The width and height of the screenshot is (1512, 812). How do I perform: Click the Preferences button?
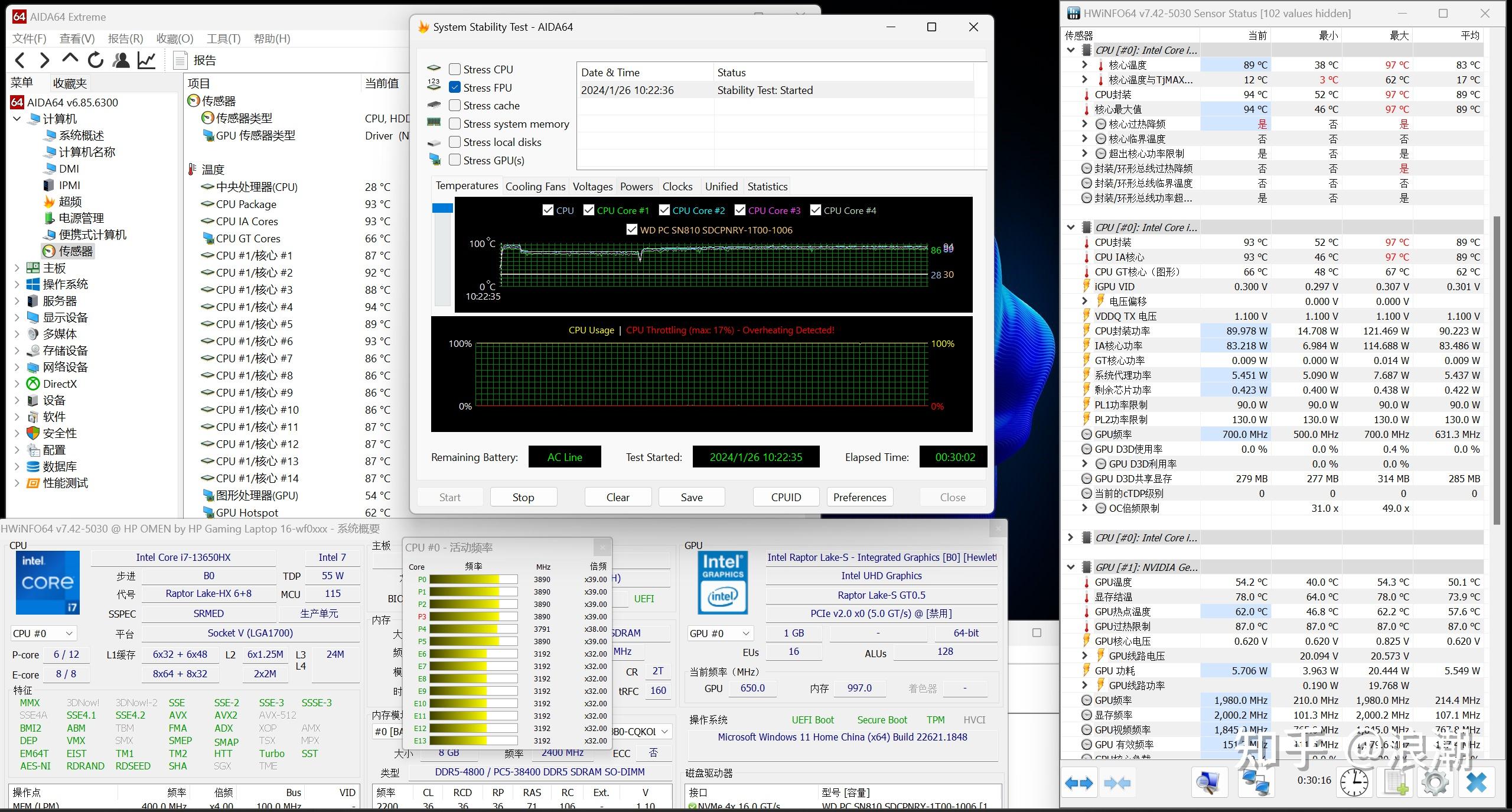click(x=859, y=497)
